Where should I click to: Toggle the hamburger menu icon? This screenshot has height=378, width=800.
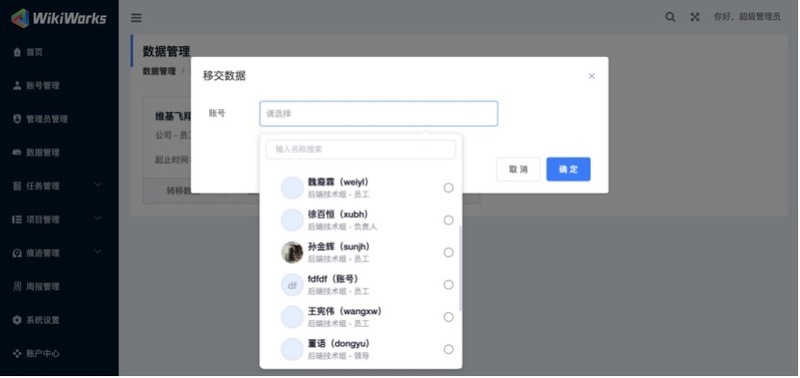136,18
